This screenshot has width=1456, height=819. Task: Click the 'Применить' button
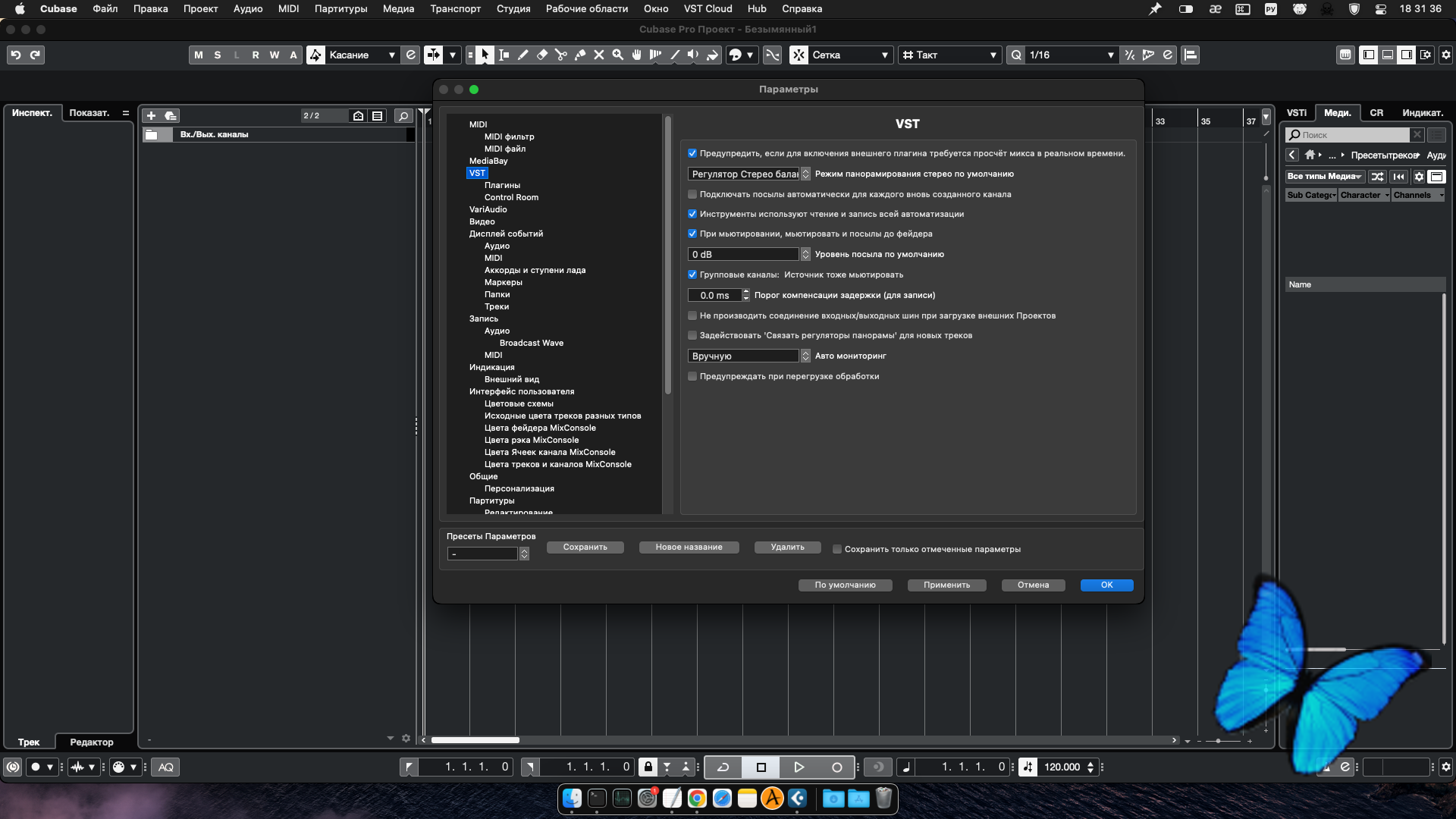[946, 585]
